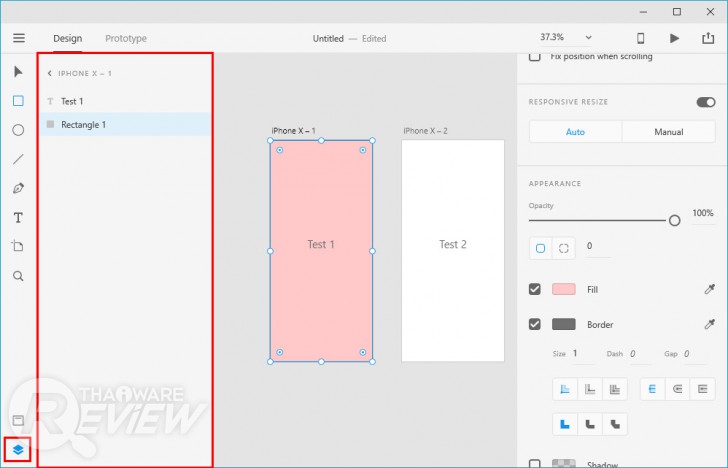Open the Assets panel icon
The width and height of the screenshot is (728, 468).
pyautogui.click(x=18, y=421)
